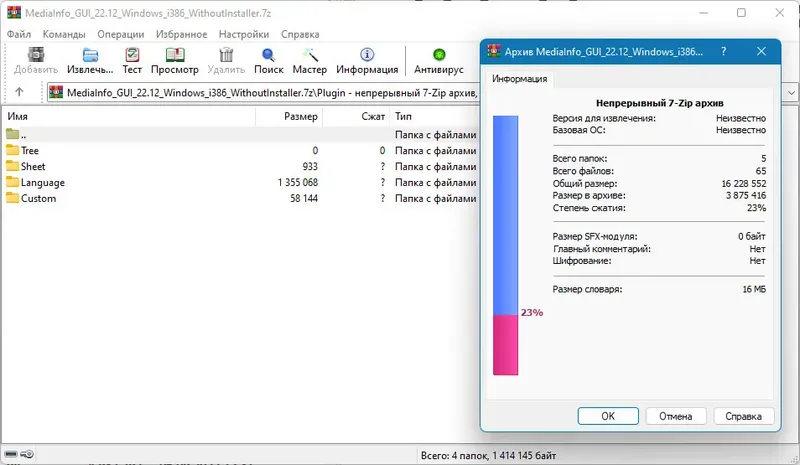800x465 pixels.
Task: Click the dialog help question mark
Action: coord(723,51)
